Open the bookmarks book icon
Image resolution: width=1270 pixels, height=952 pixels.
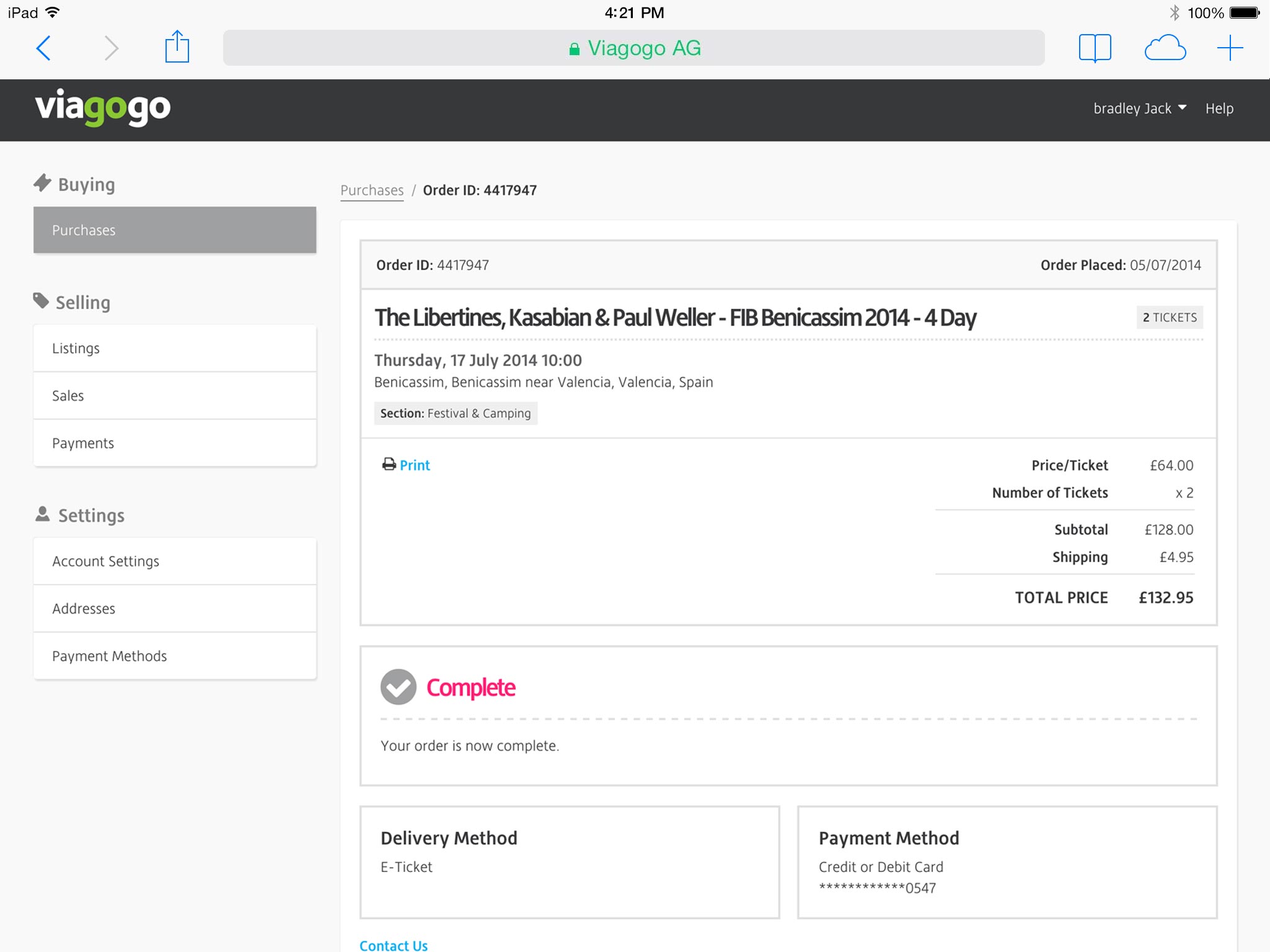[1095, 48]
